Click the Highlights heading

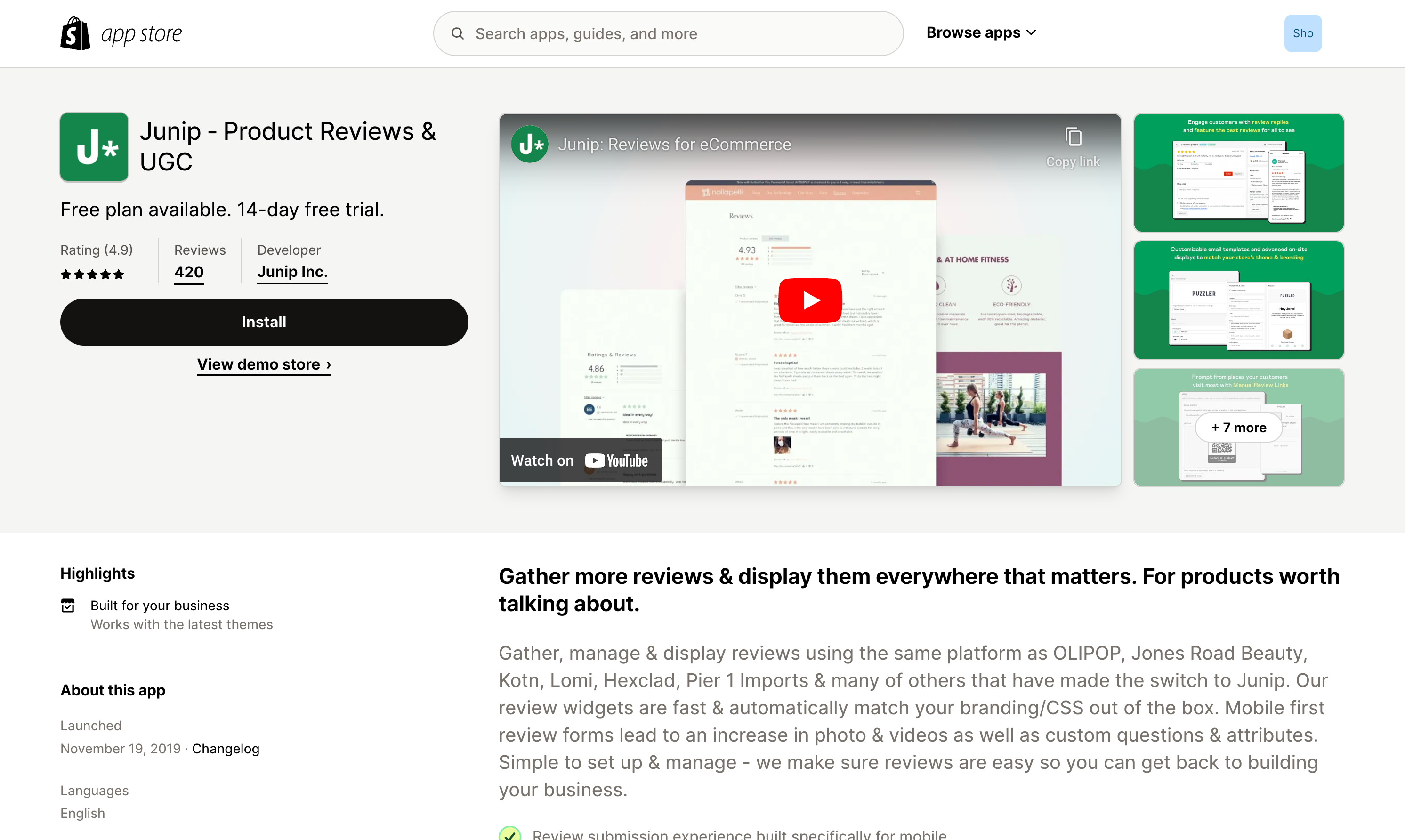pyautogui.click(x=98, y=573)
